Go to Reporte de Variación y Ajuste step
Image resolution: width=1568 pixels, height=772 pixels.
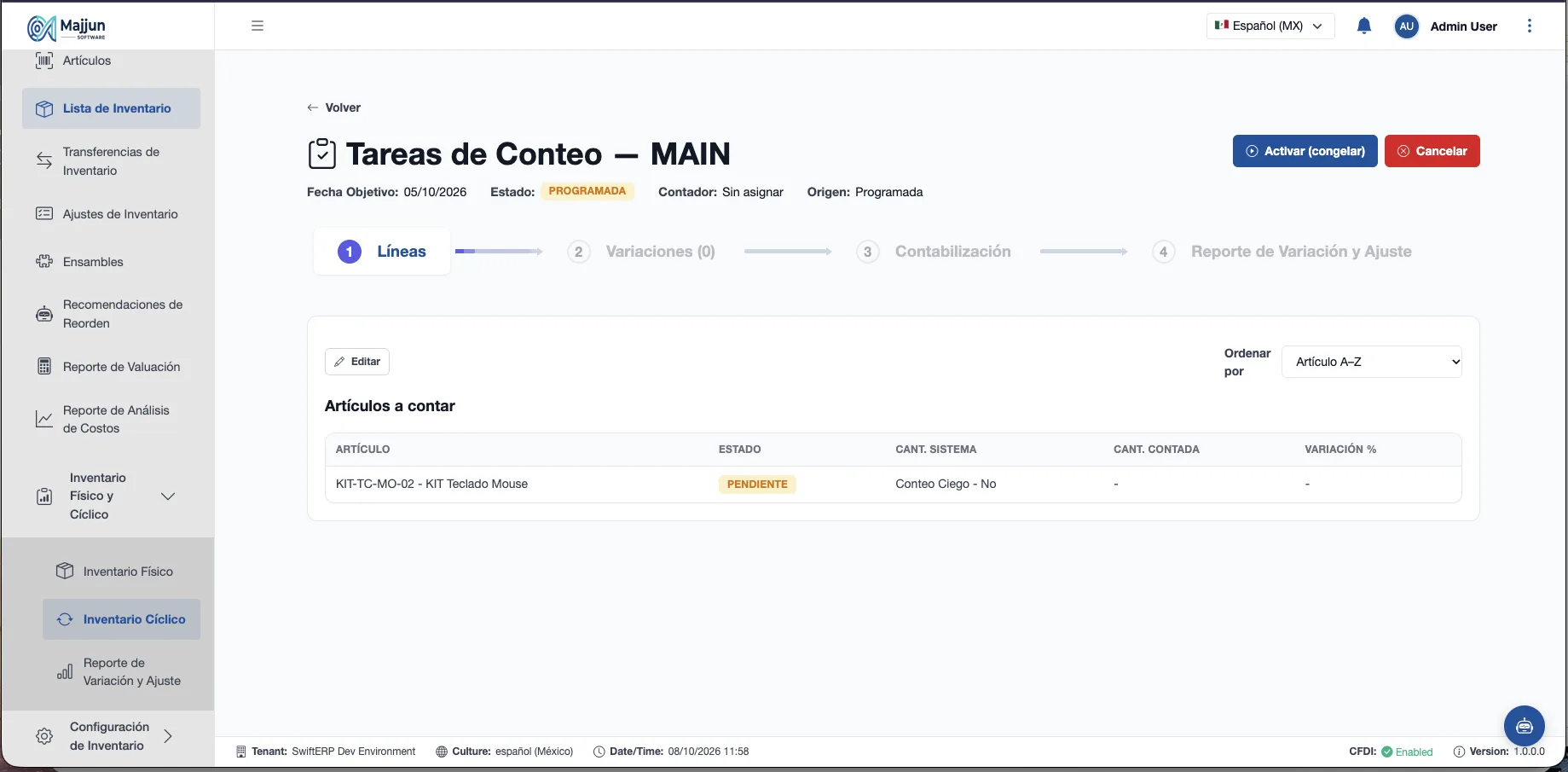tap(1282, 252)
